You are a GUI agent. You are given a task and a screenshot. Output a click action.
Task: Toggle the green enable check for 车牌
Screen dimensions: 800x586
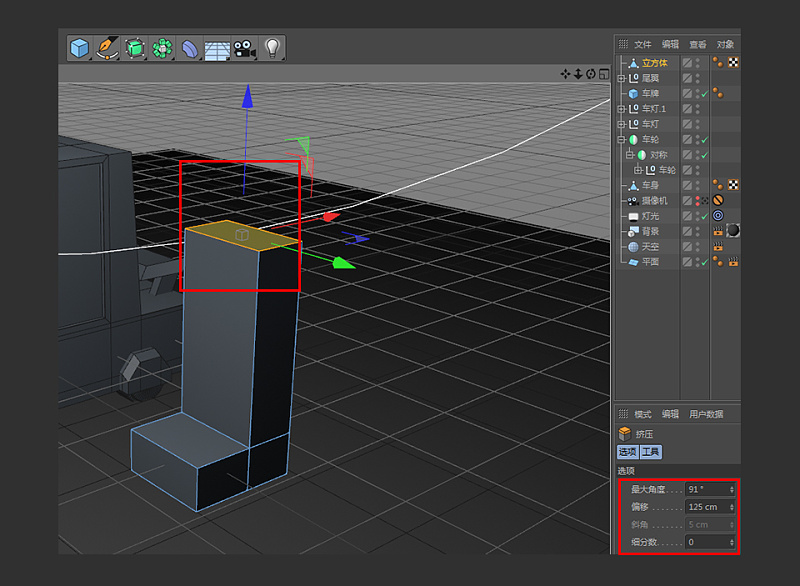point(705,94)
